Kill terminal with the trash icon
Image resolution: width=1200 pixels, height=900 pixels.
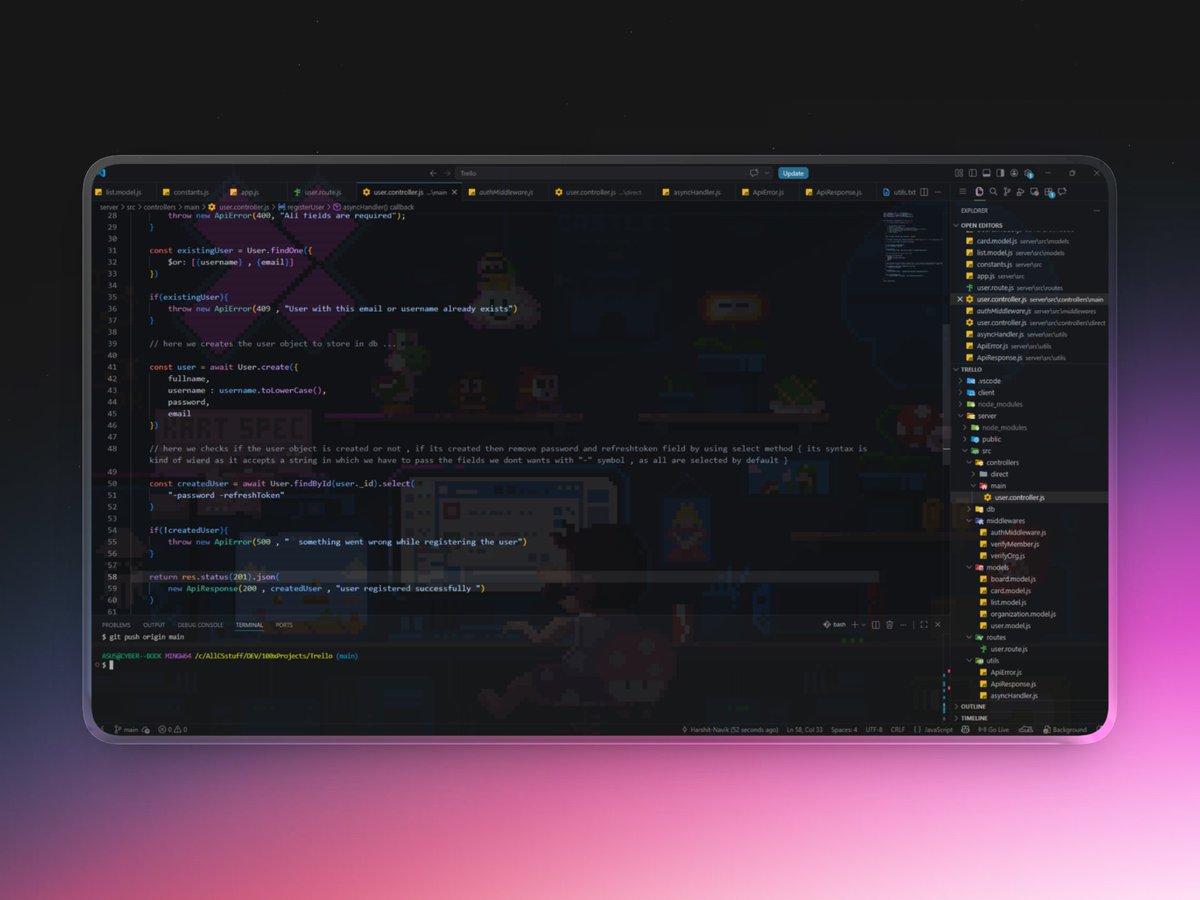(889, 625)
